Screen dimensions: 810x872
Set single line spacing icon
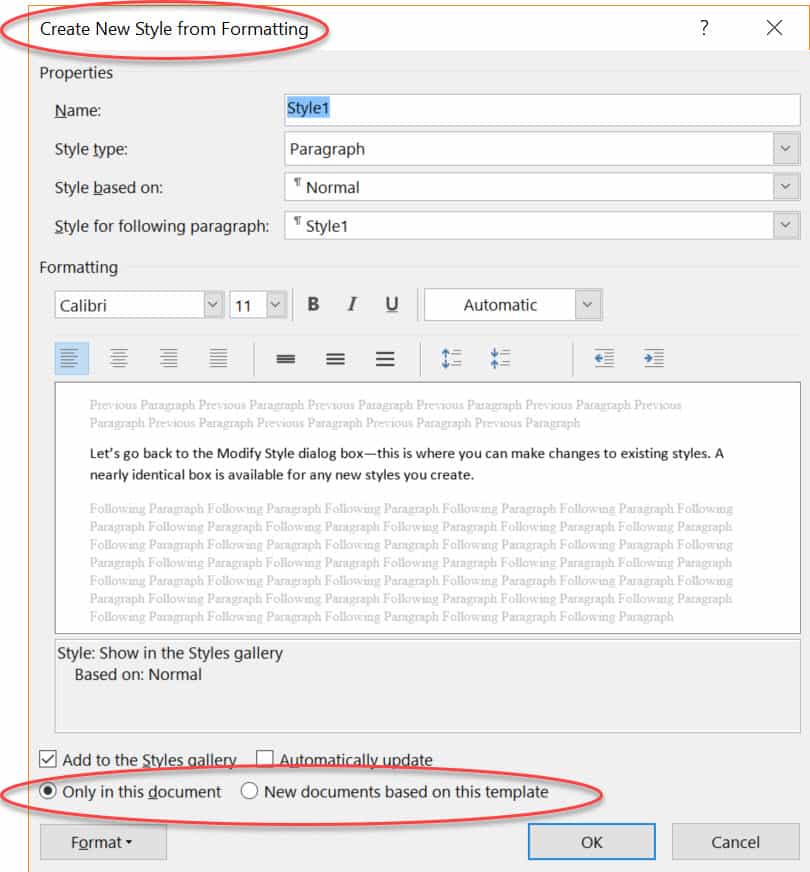pos(286,359)
